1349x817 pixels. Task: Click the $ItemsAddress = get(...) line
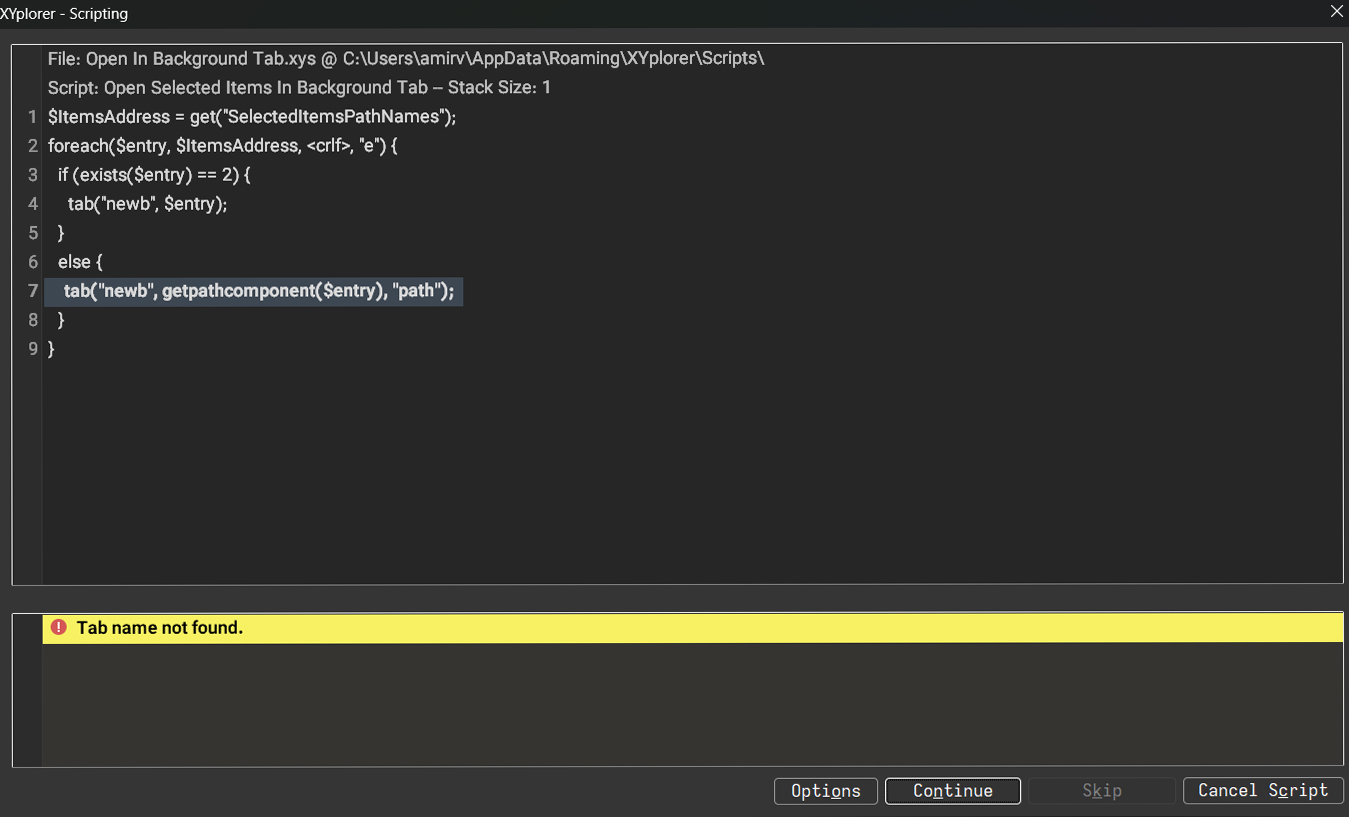tap(251, 117)
